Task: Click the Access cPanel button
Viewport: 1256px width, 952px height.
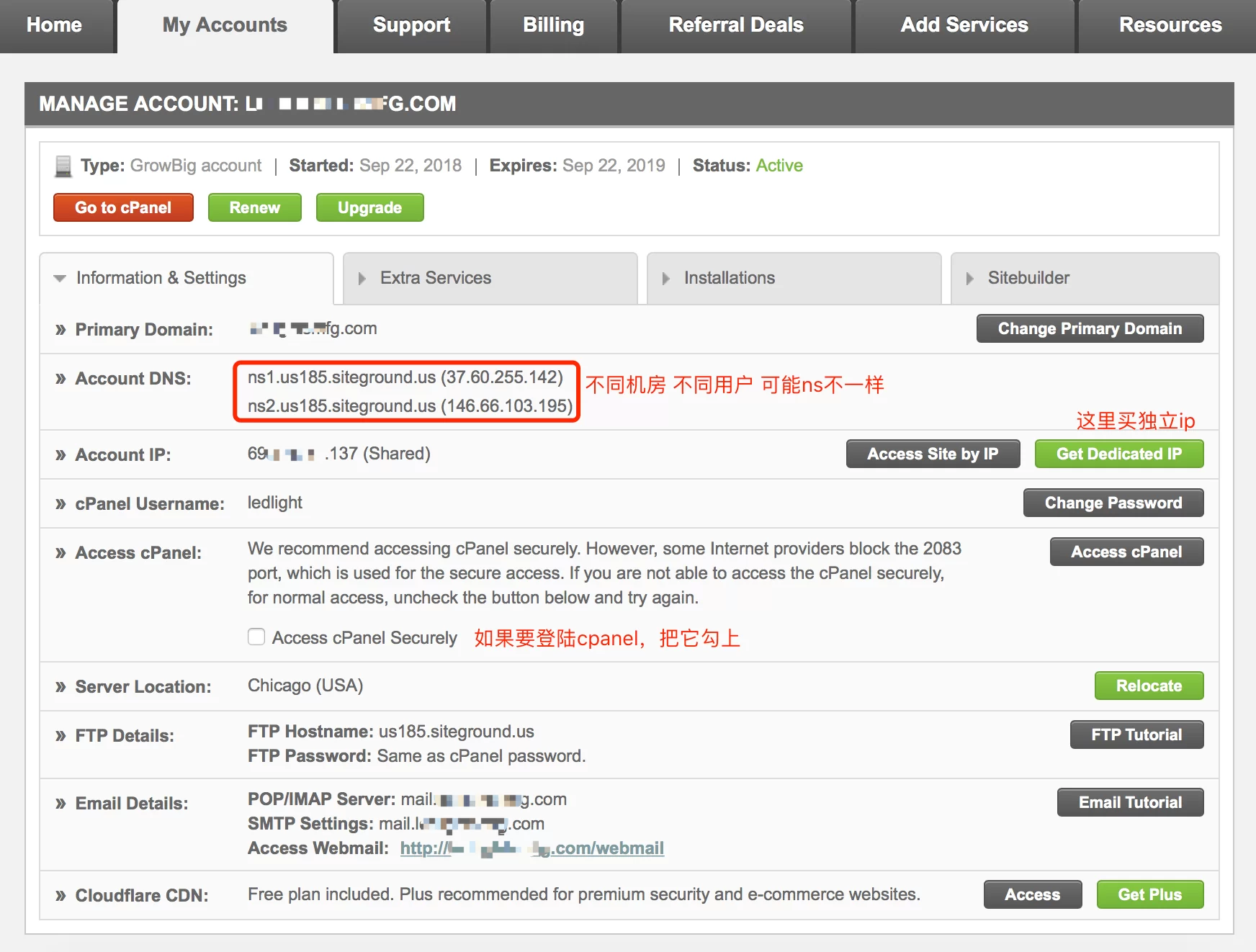Action: click(x=1126, y=552)
